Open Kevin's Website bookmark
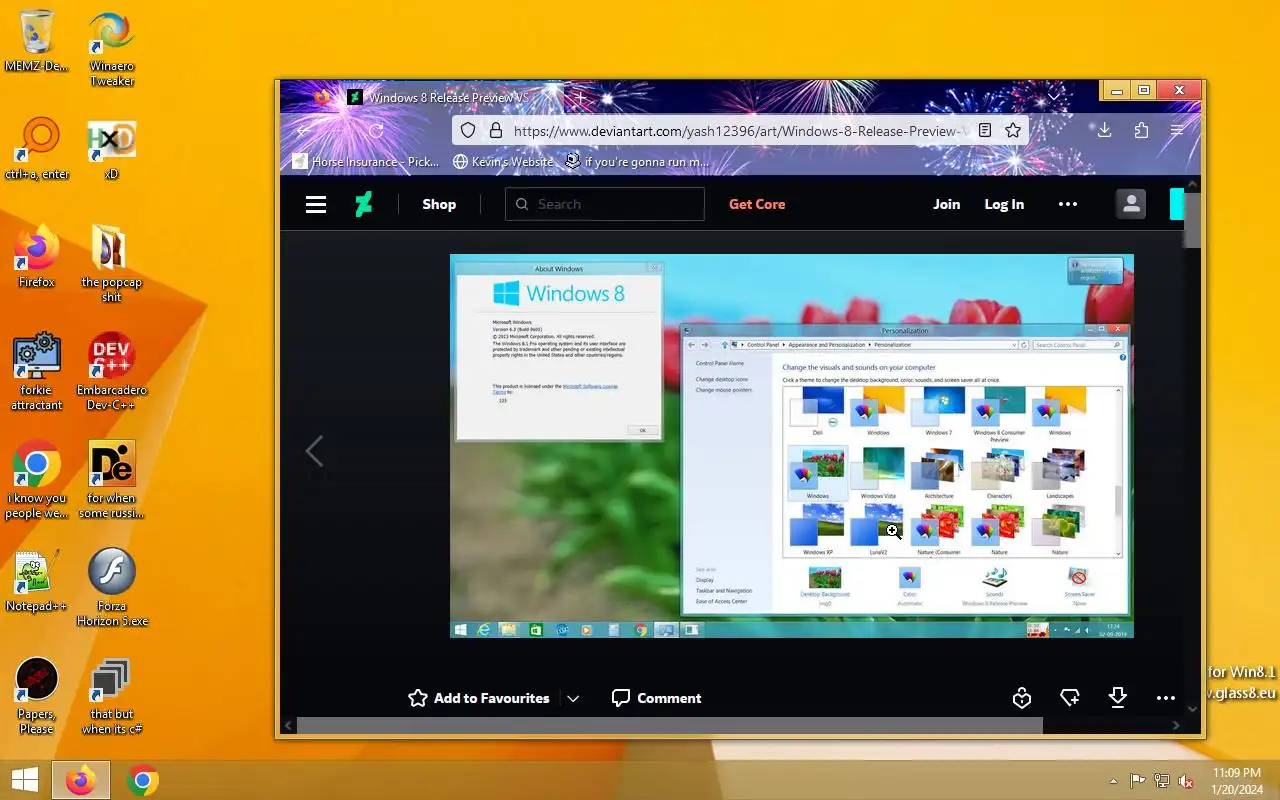 coord(503,161)
